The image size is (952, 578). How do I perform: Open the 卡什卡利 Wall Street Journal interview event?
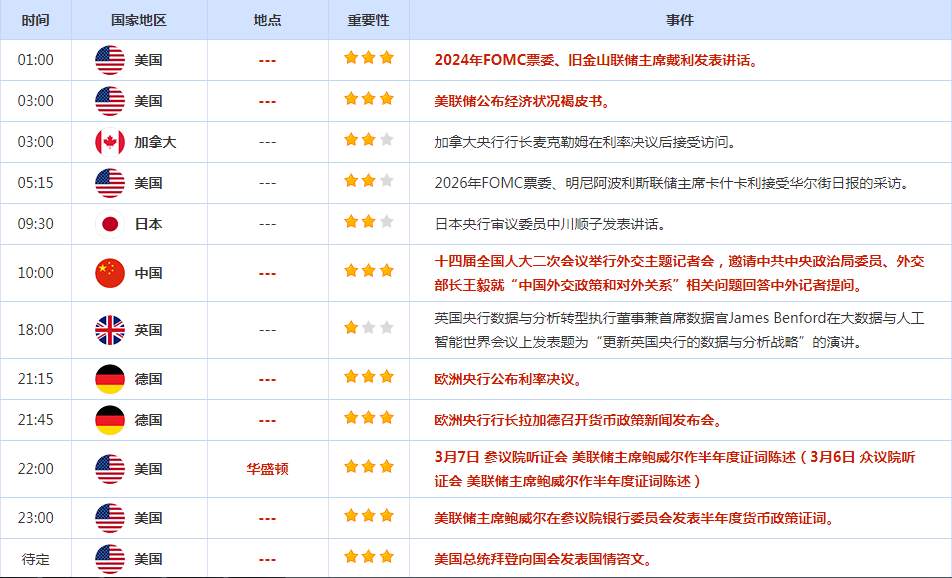pyautogui.click(x=673, y=183)
